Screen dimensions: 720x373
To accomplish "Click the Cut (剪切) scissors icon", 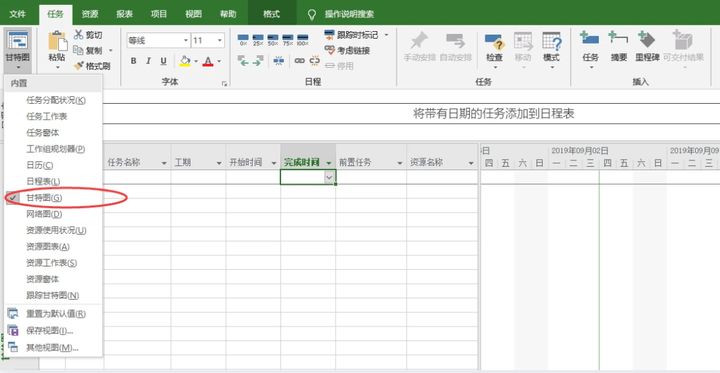I will point(79,35).
